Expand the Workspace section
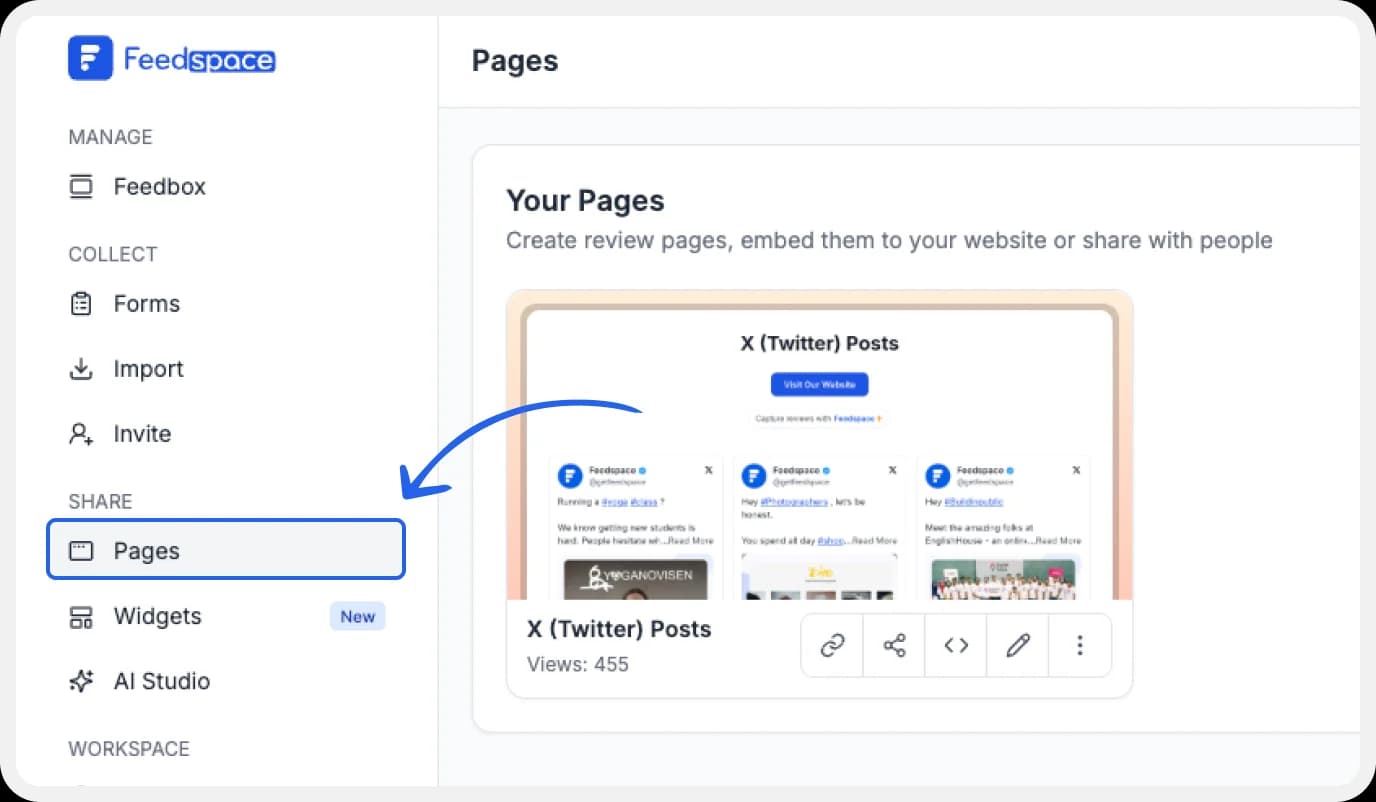Viewport: 1376px width, 802px height. click(129, 748)
